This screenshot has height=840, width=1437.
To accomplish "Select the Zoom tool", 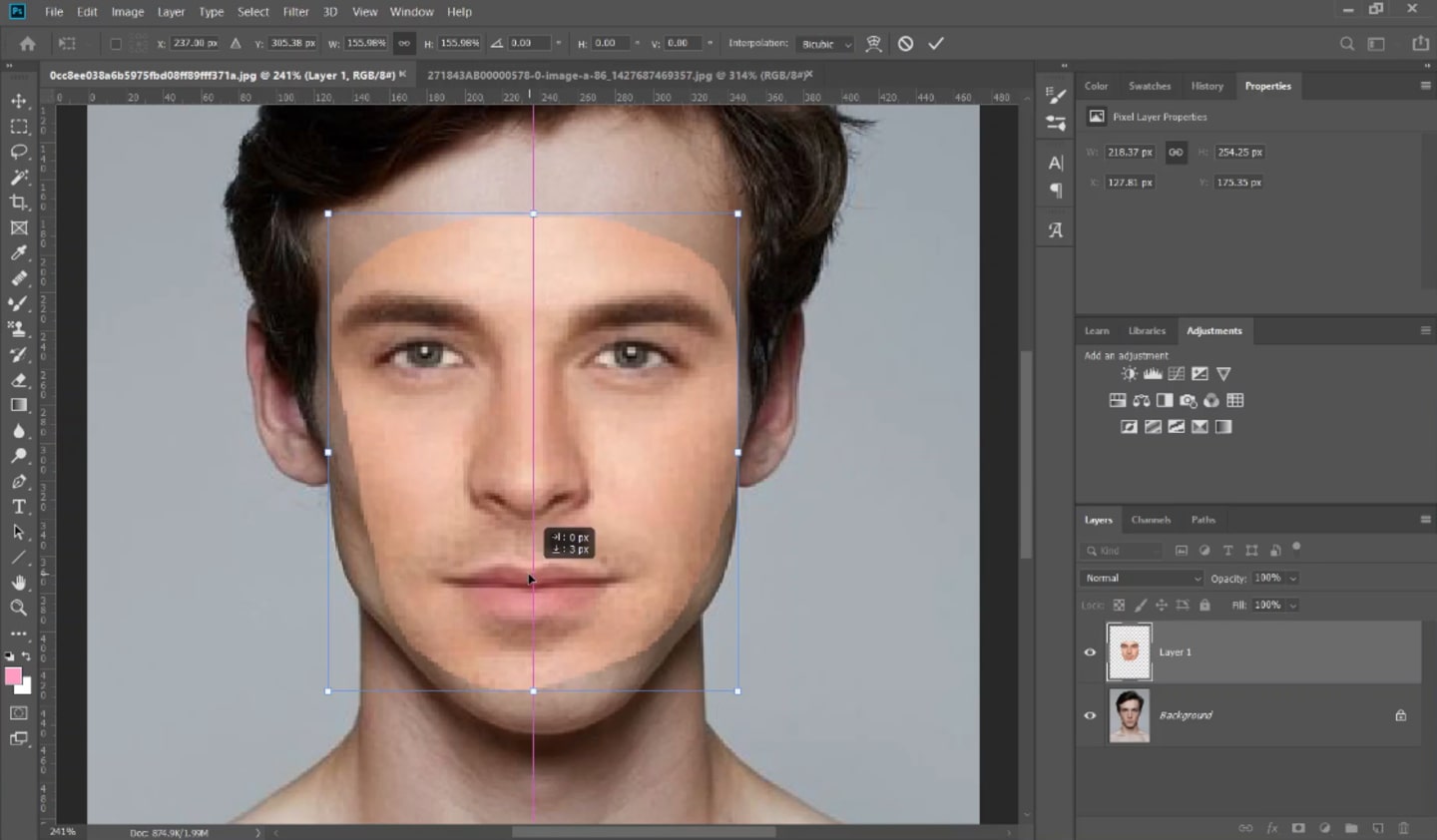I will tap(18, 608).
